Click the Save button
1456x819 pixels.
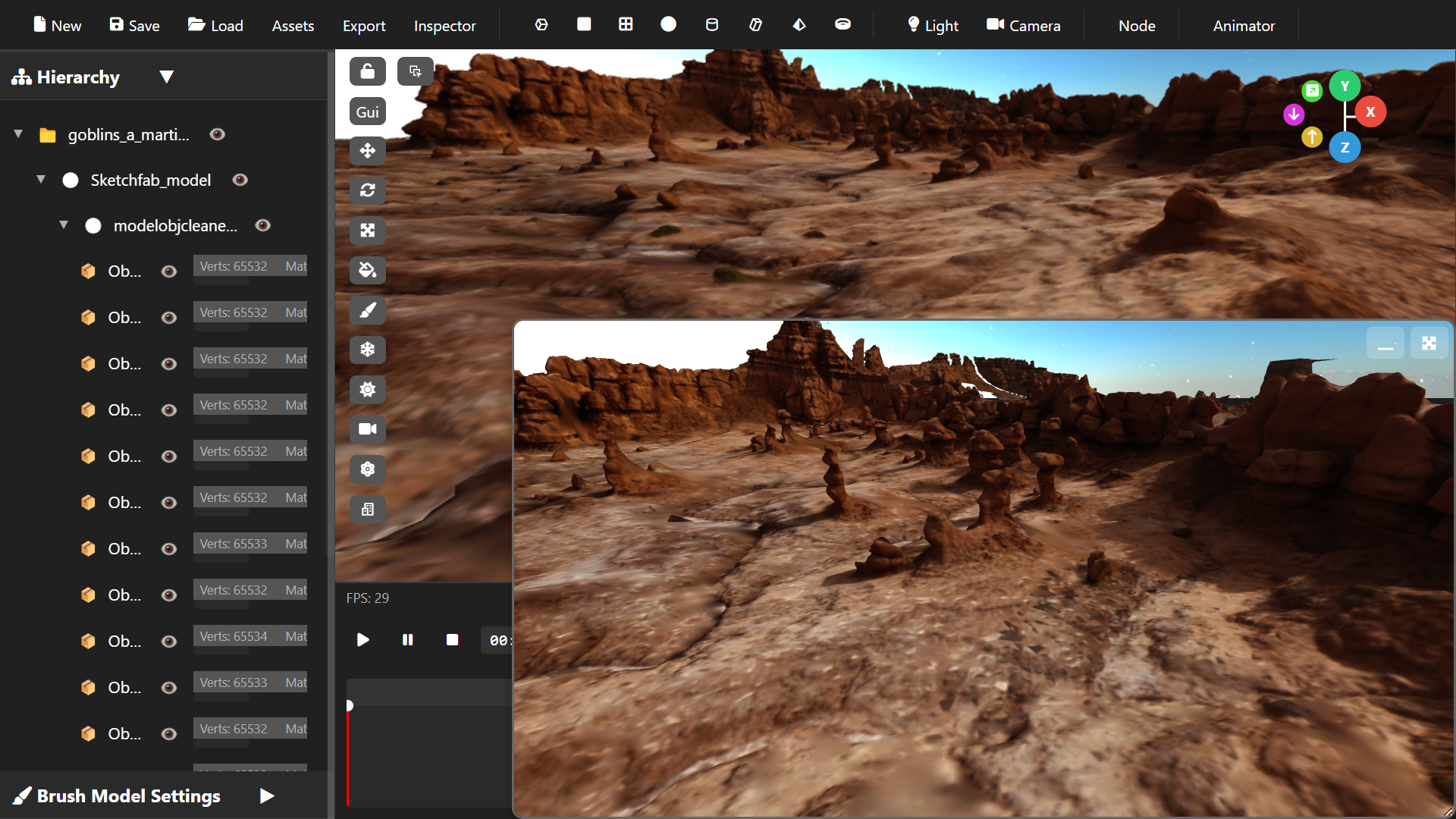pos(134,26)
